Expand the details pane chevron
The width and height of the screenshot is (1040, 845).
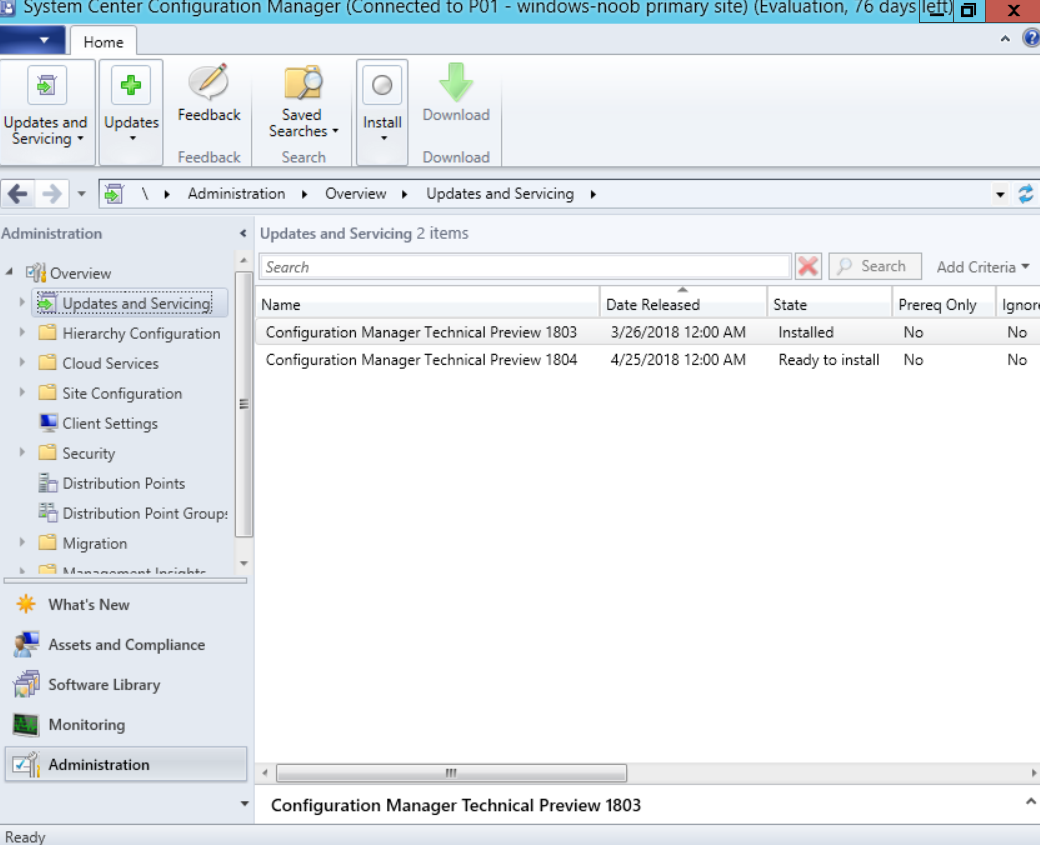click(x=1030, y=801)
